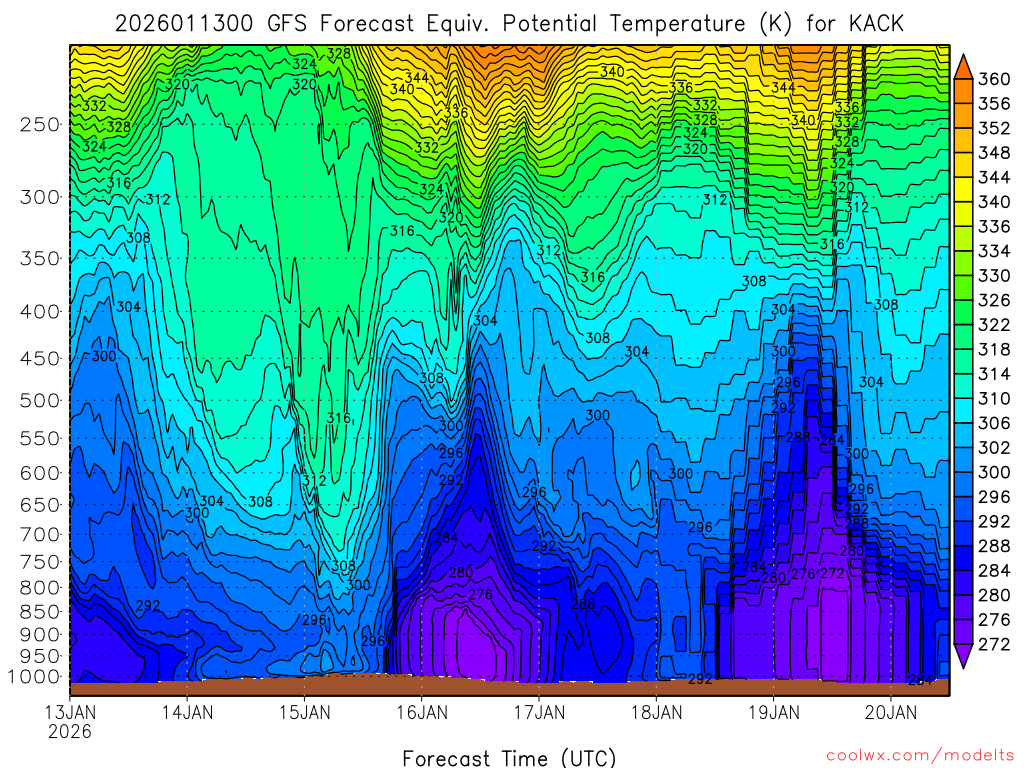Click the 850 pressure level axis label
1024x768 pixels.
click(x=40, y=612)
